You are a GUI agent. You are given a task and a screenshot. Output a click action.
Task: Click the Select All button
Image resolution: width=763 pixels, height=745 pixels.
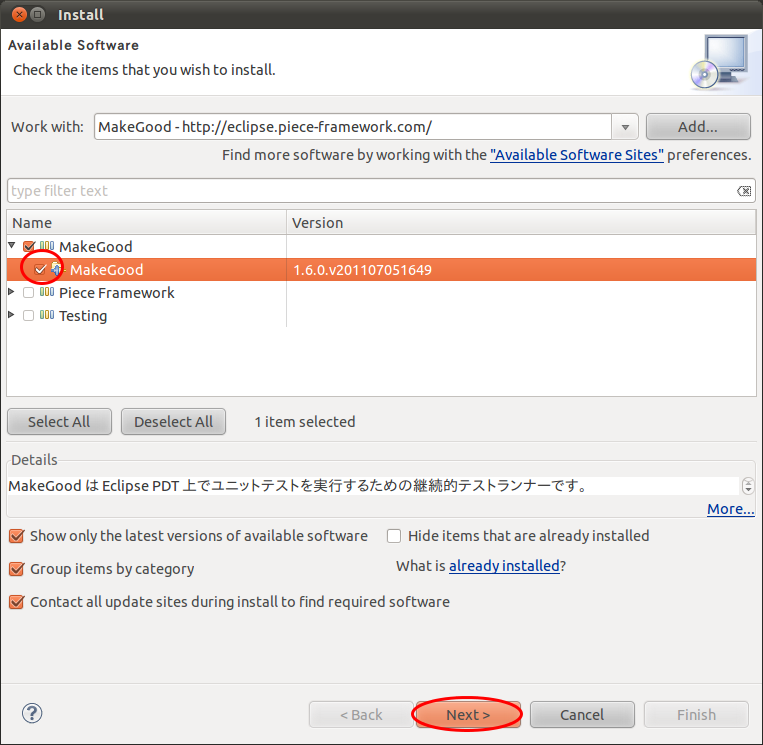click(59, 421)
